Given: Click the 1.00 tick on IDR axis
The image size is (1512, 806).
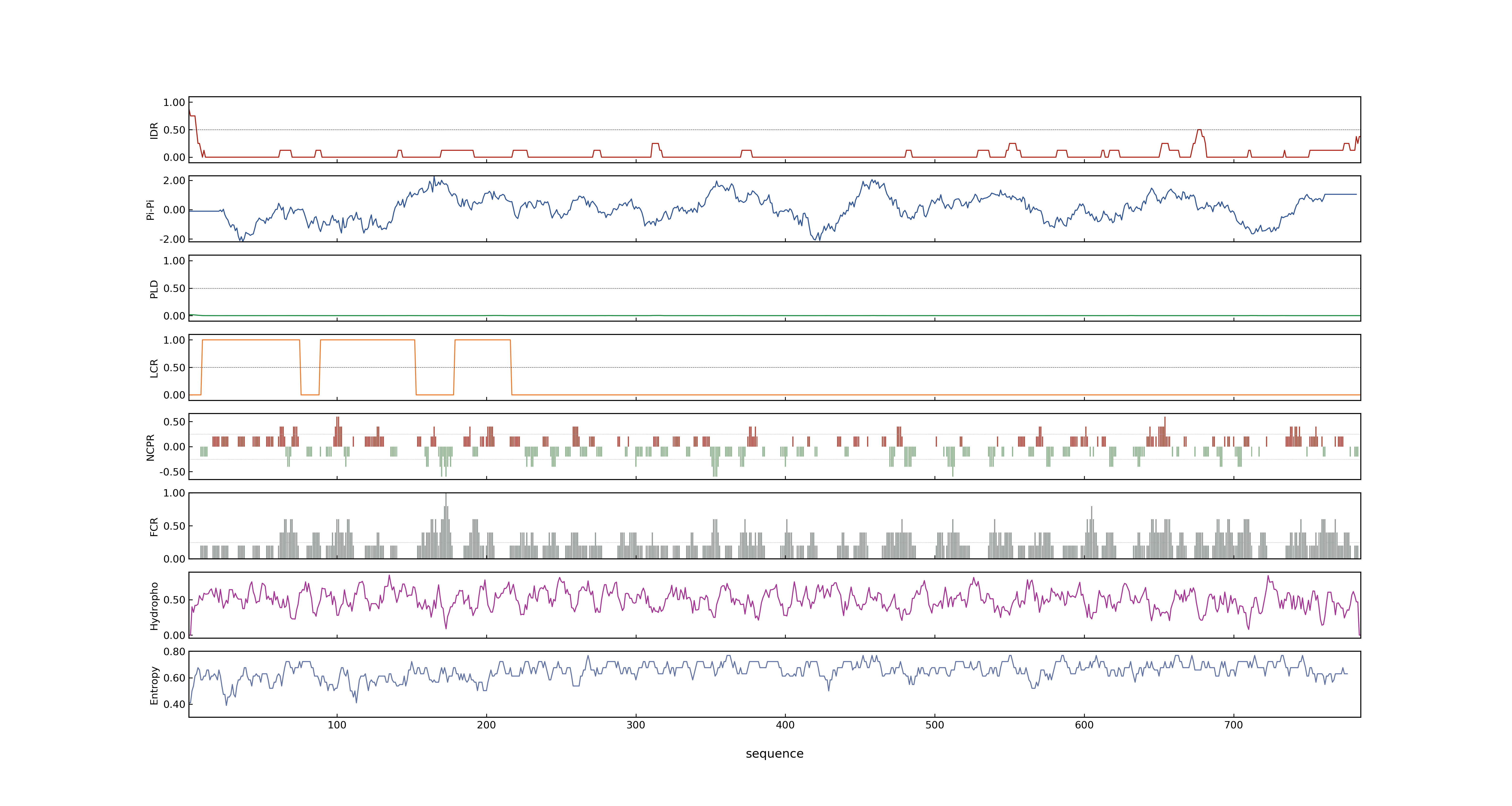Looking at the screenshot, I should tap(174, 103).
